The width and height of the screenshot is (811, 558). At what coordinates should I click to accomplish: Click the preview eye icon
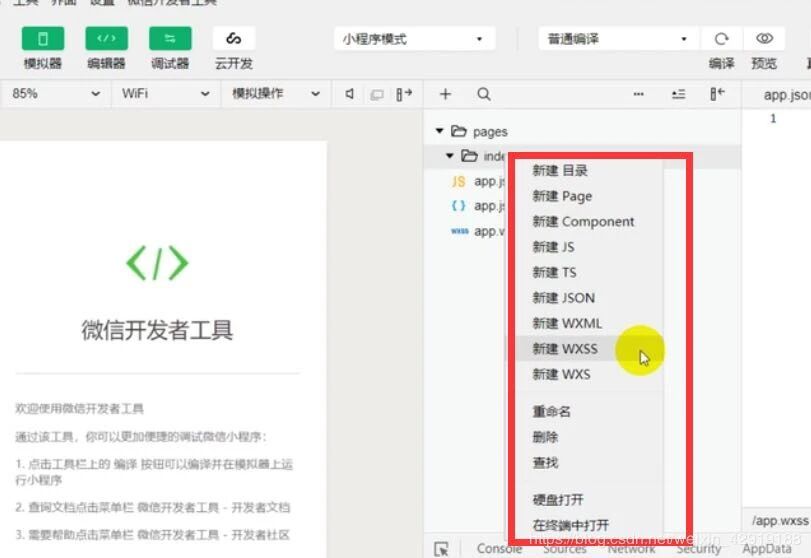764,39
